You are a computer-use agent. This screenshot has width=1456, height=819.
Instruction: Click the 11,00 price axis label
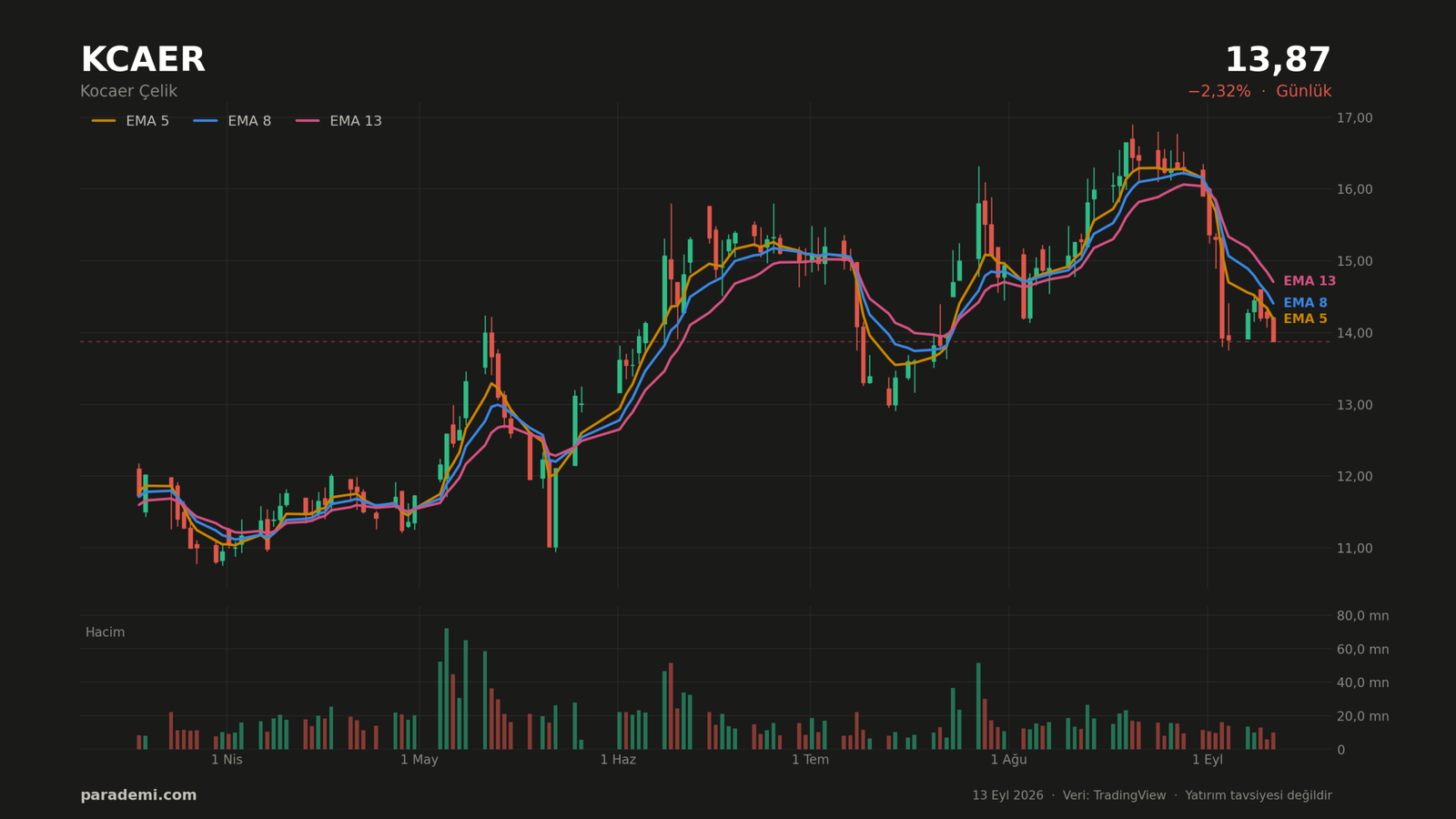pyautogui.click(x=1355, y=549)
